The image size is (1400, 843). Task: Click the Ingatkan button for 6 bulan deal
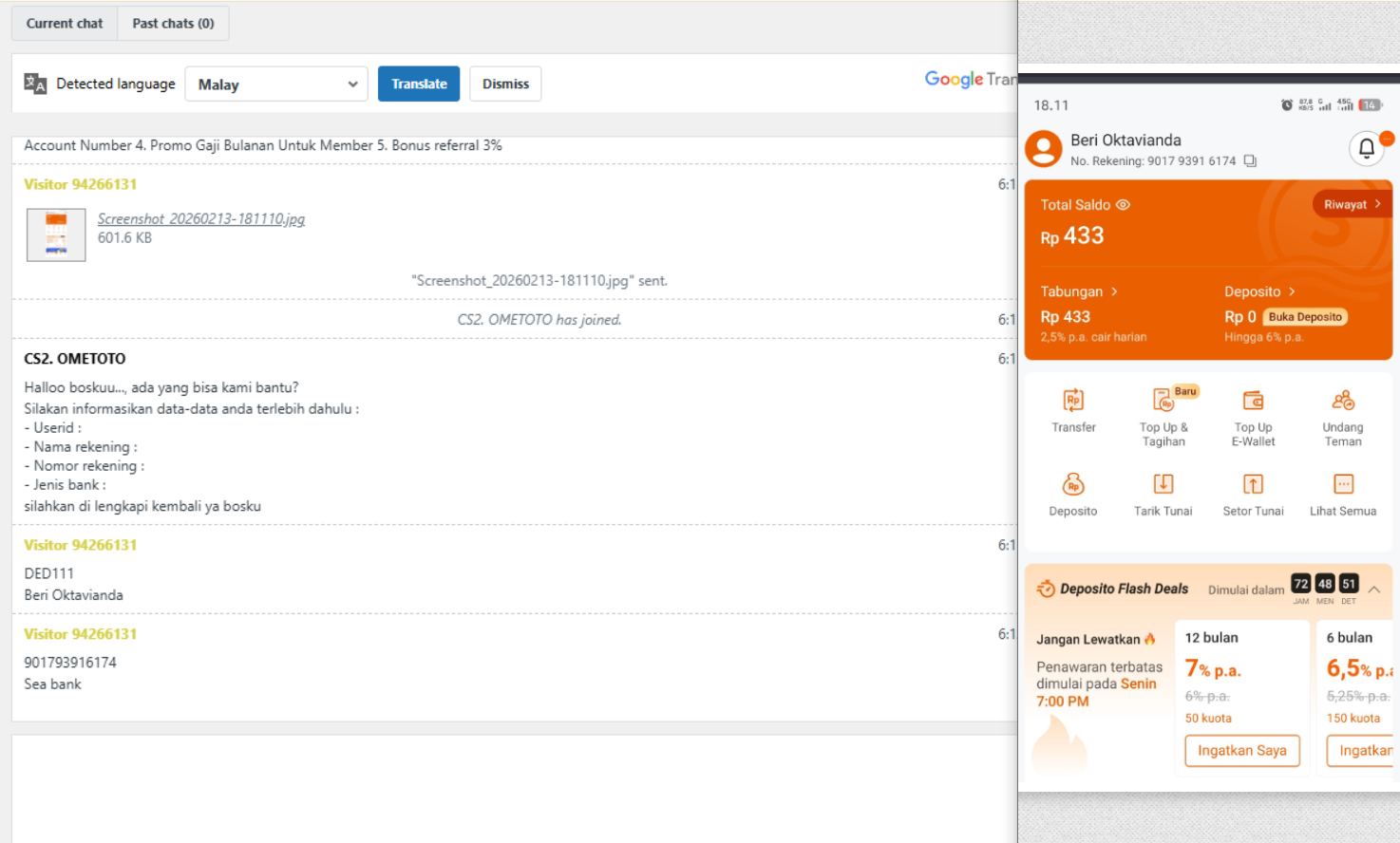click(1360, 751)
